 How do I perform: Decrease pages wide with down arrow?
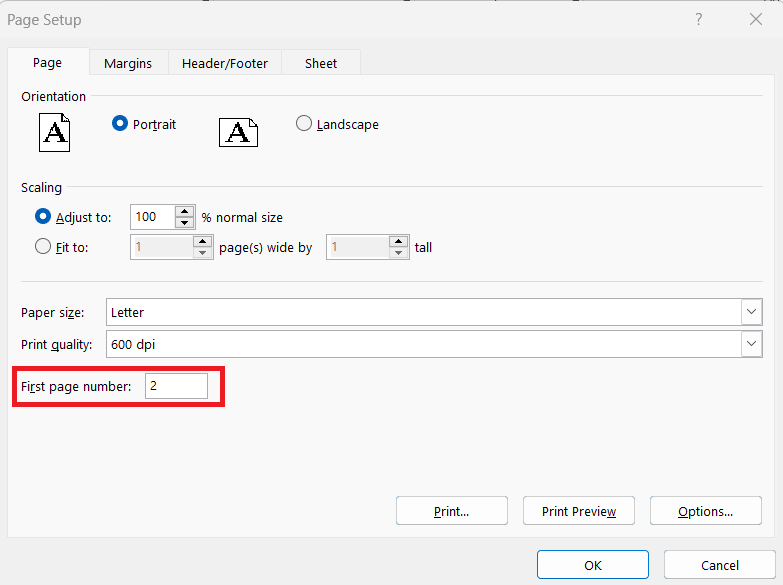[x=203, y=253]
